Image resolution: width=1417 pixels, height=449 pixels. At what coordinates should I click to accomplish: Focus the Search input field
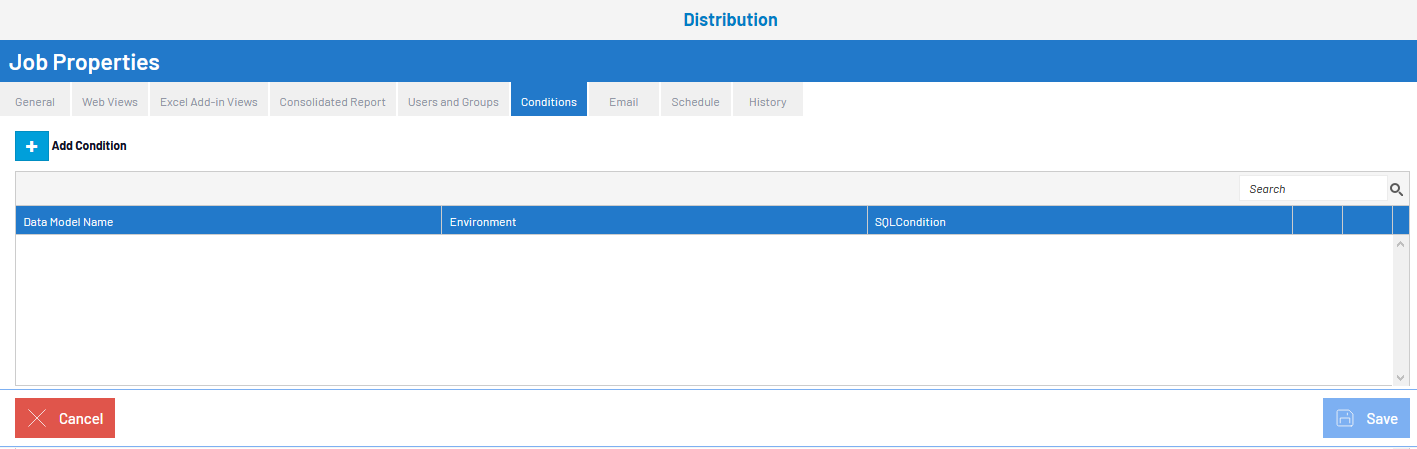pos(1312,189)
